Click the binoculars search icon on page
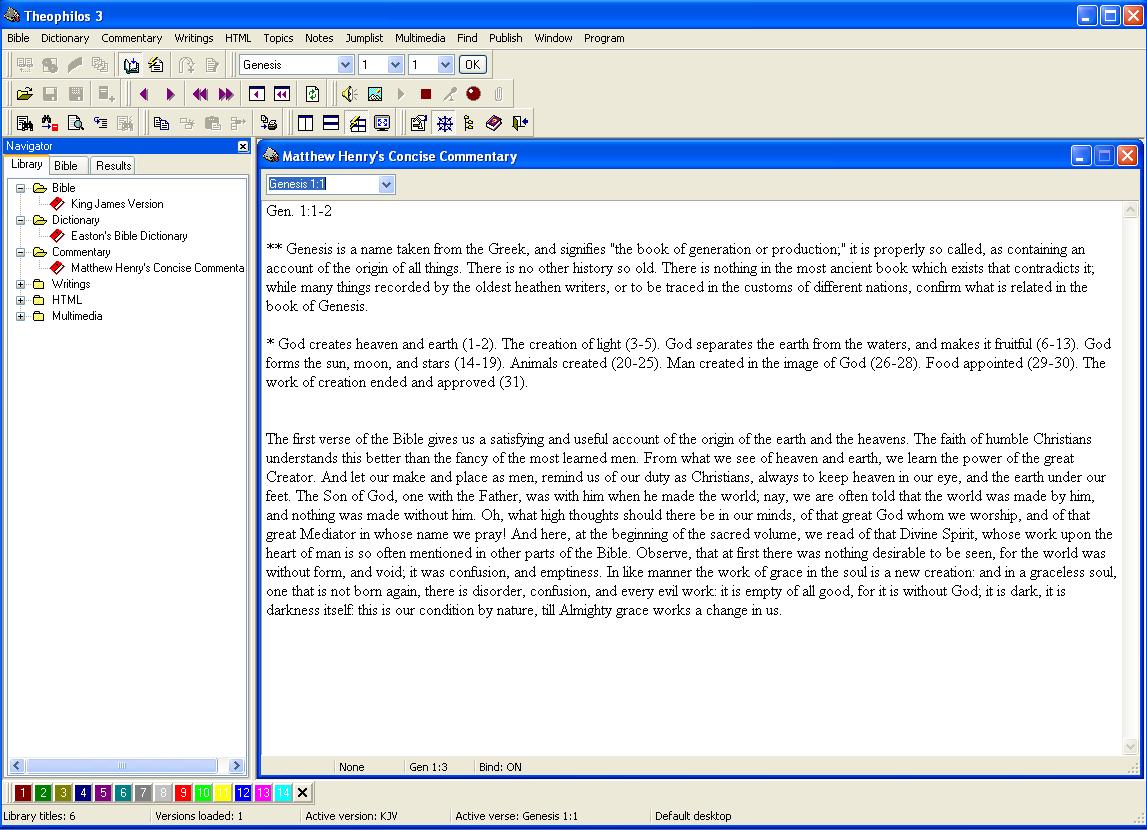Viewport: 1147px width, 830px height. [25, 123]
